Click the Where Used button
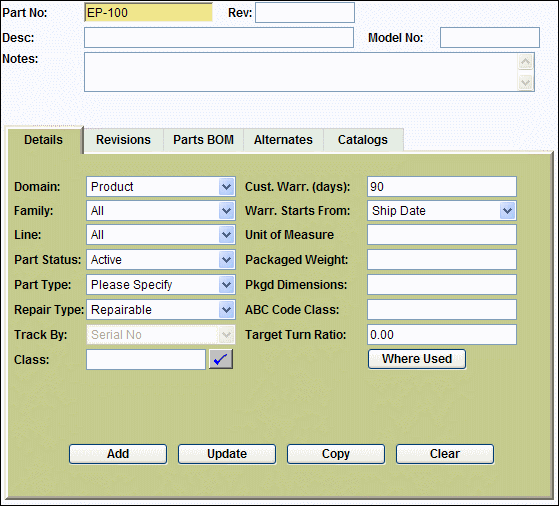Image resolution: width=559 pixels, height=506 pixels. click(x=417, y=359)
